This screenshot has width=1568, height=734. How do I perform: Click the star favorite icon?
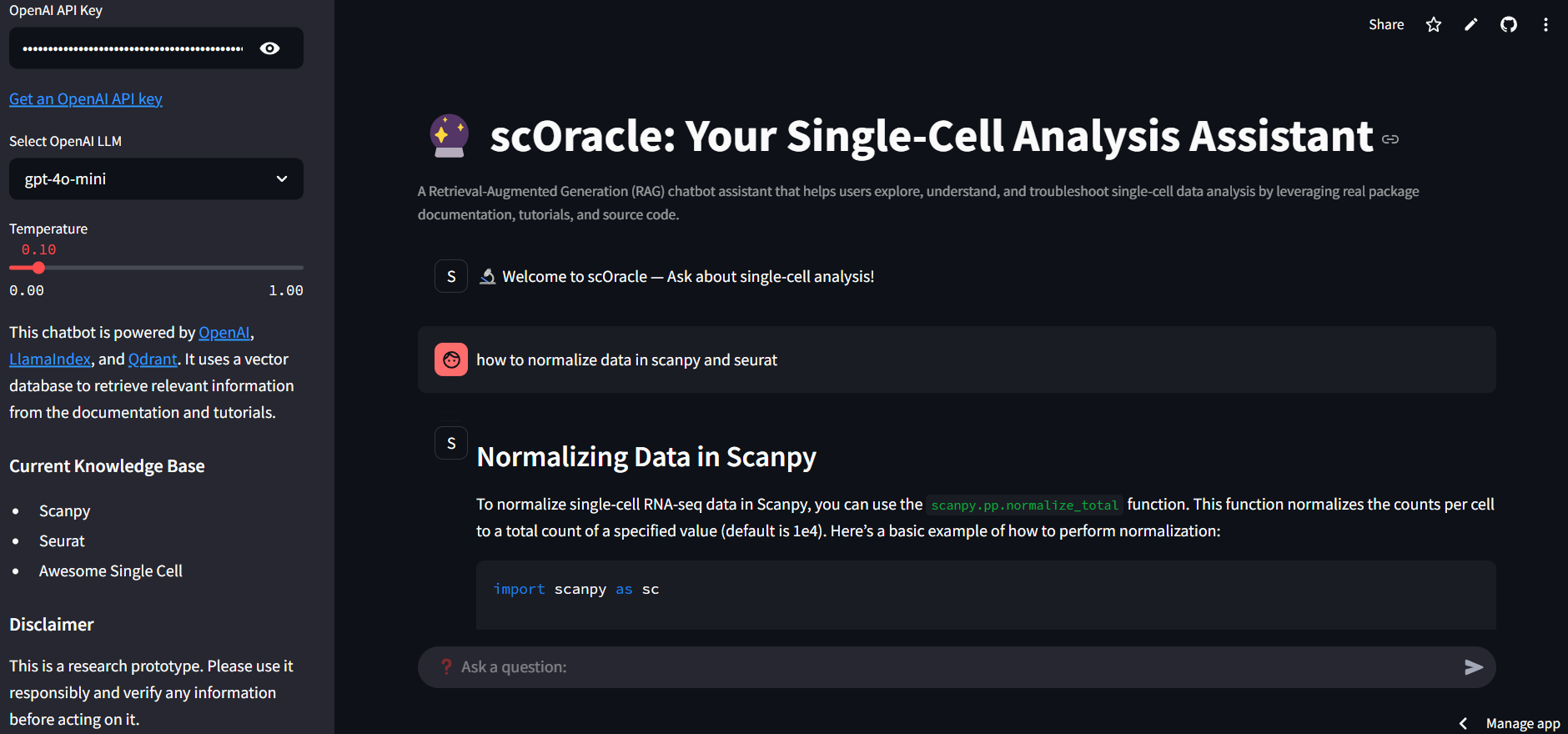point(1433,25)
